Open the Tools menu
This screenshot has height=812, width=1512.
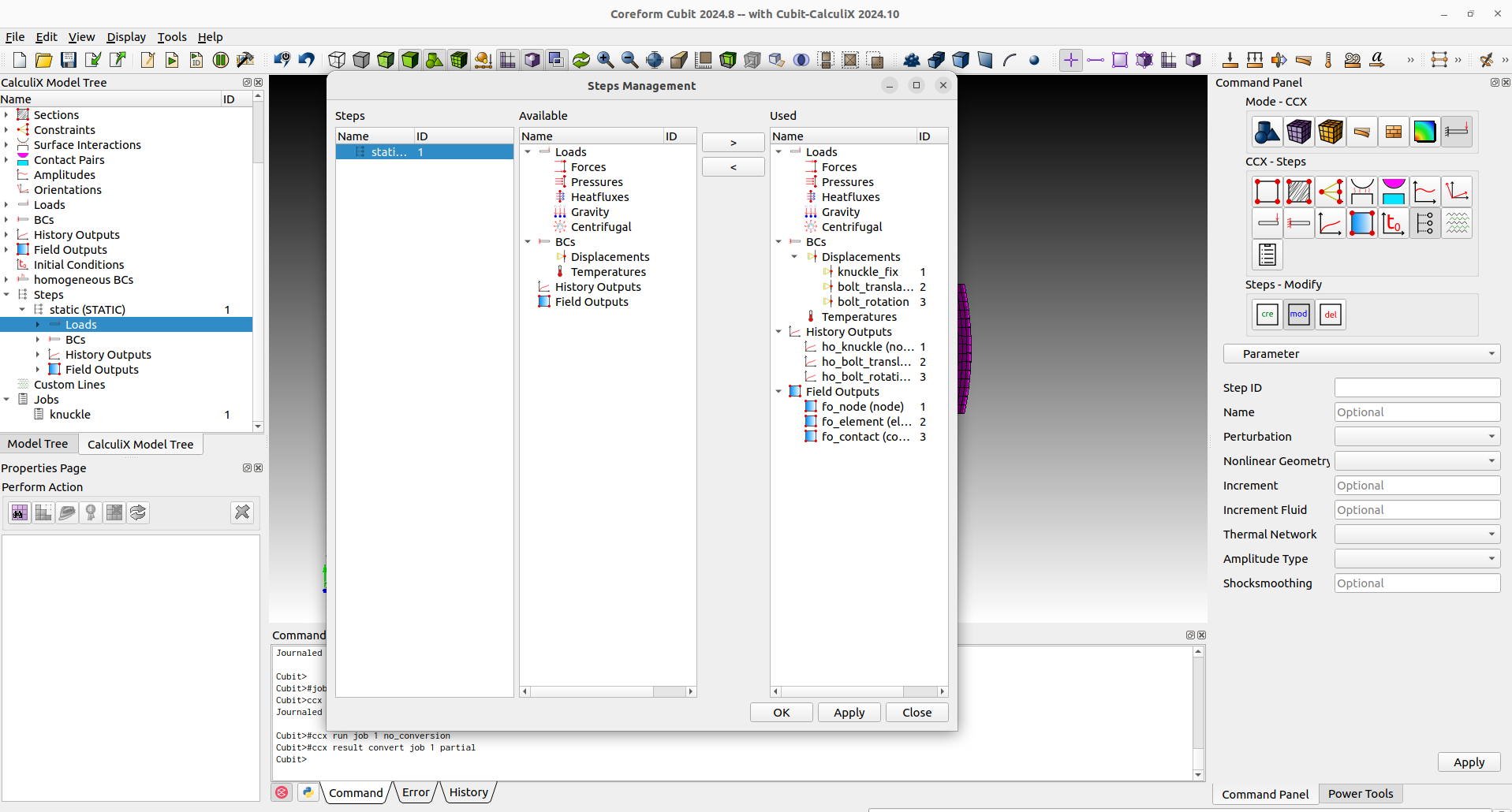point(172,36)
